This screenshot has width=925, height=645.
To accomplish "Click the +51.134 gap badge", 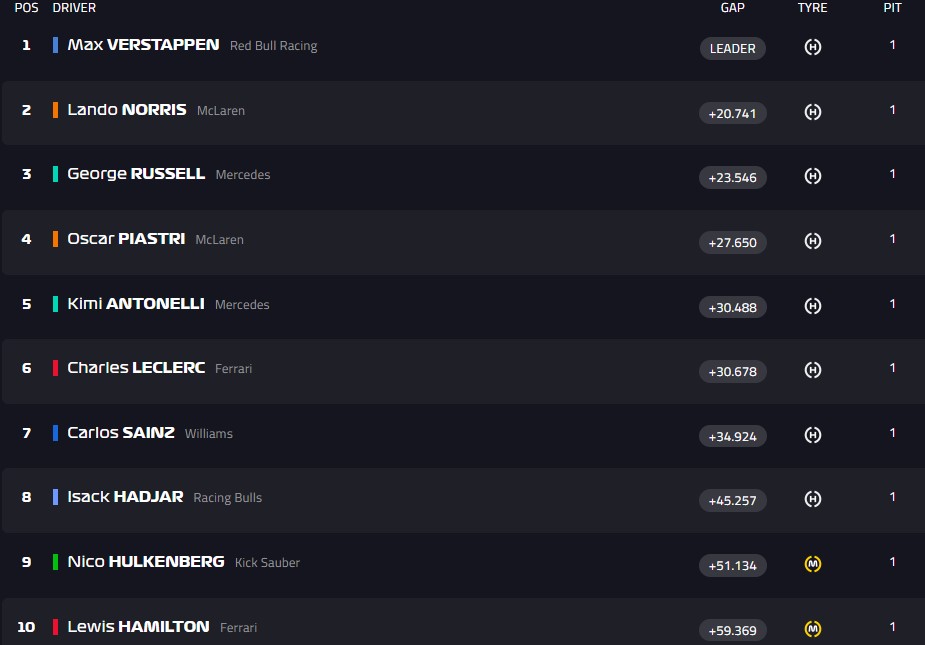I will click(x=733, y=565).
